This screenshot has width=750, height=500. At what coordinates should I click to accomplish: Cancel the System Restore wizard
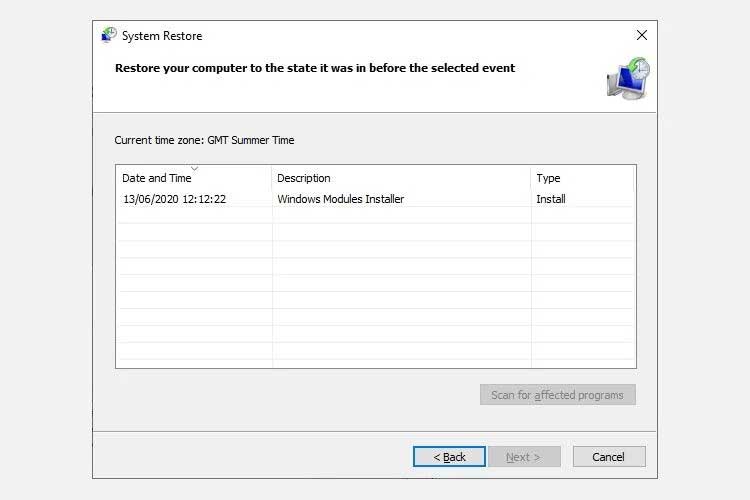608,457
